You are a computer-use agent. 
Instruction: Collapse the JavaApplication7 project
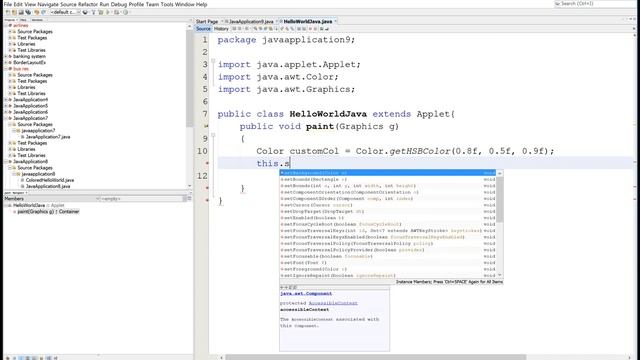pyautogui.click(x=6, y=118)
